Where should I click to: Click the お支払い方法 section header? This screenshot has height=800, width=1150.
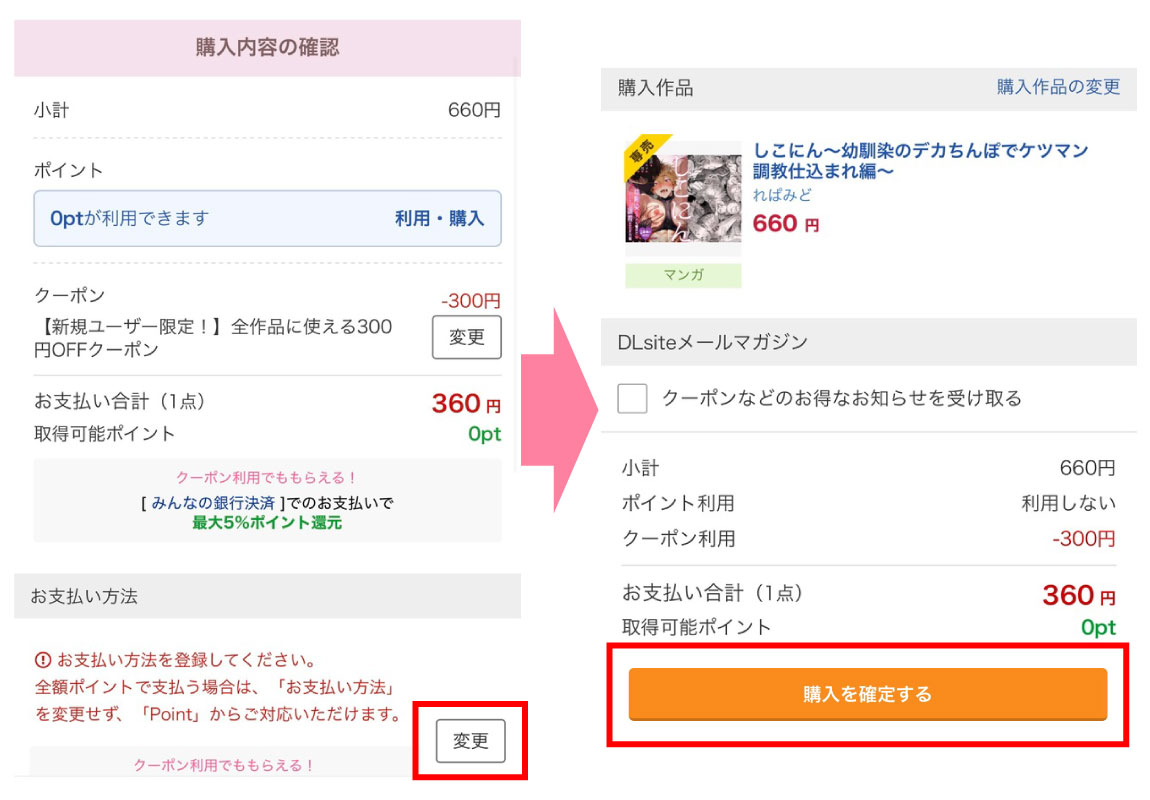(x=84, y=596)
